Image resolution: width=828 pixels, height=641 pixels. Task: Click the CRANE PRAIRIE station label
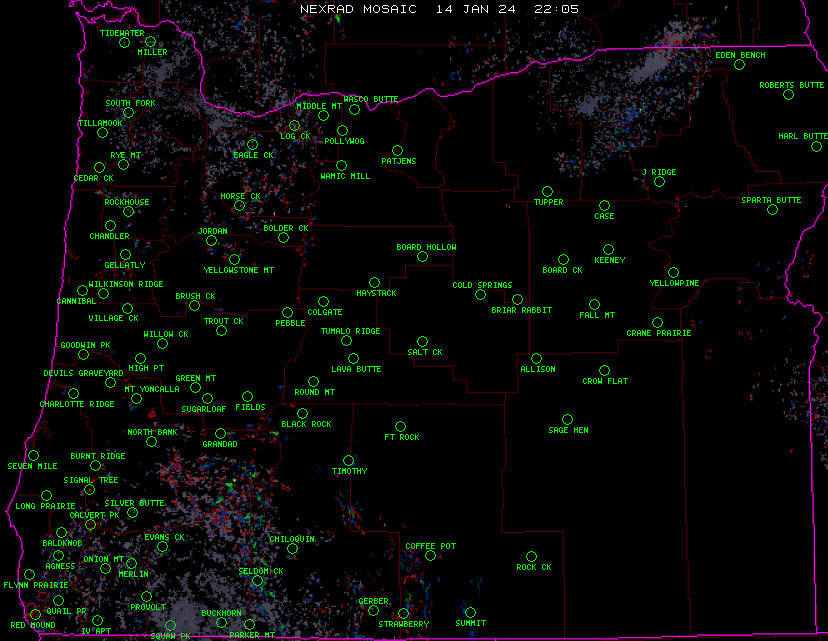[x=658, y=333]
